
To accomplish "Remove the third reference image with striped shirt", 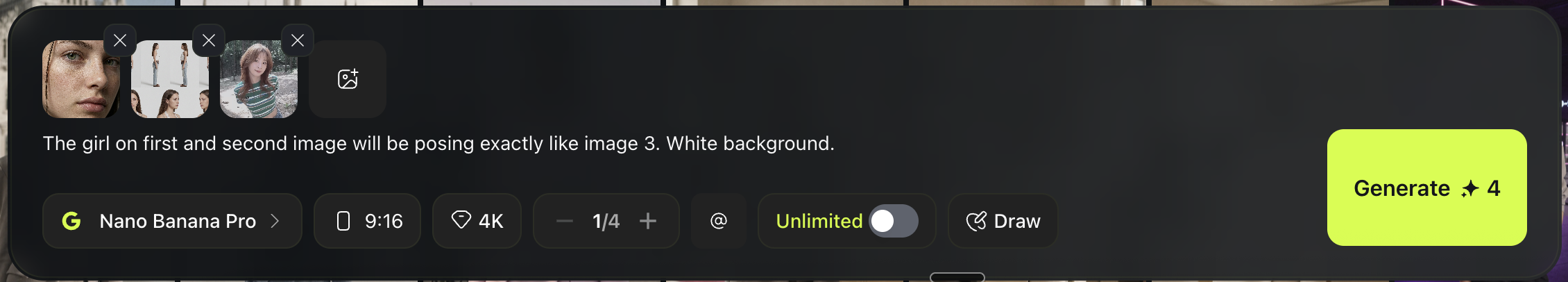I will click(x=298, y=41).
